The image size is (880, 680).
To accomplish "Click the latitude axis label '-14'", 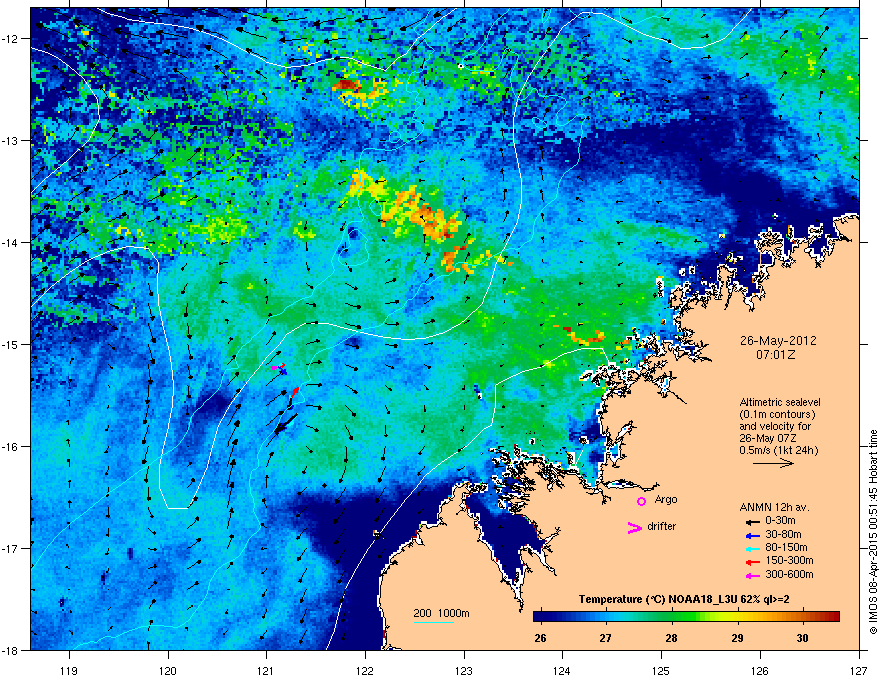I will 11,243.
